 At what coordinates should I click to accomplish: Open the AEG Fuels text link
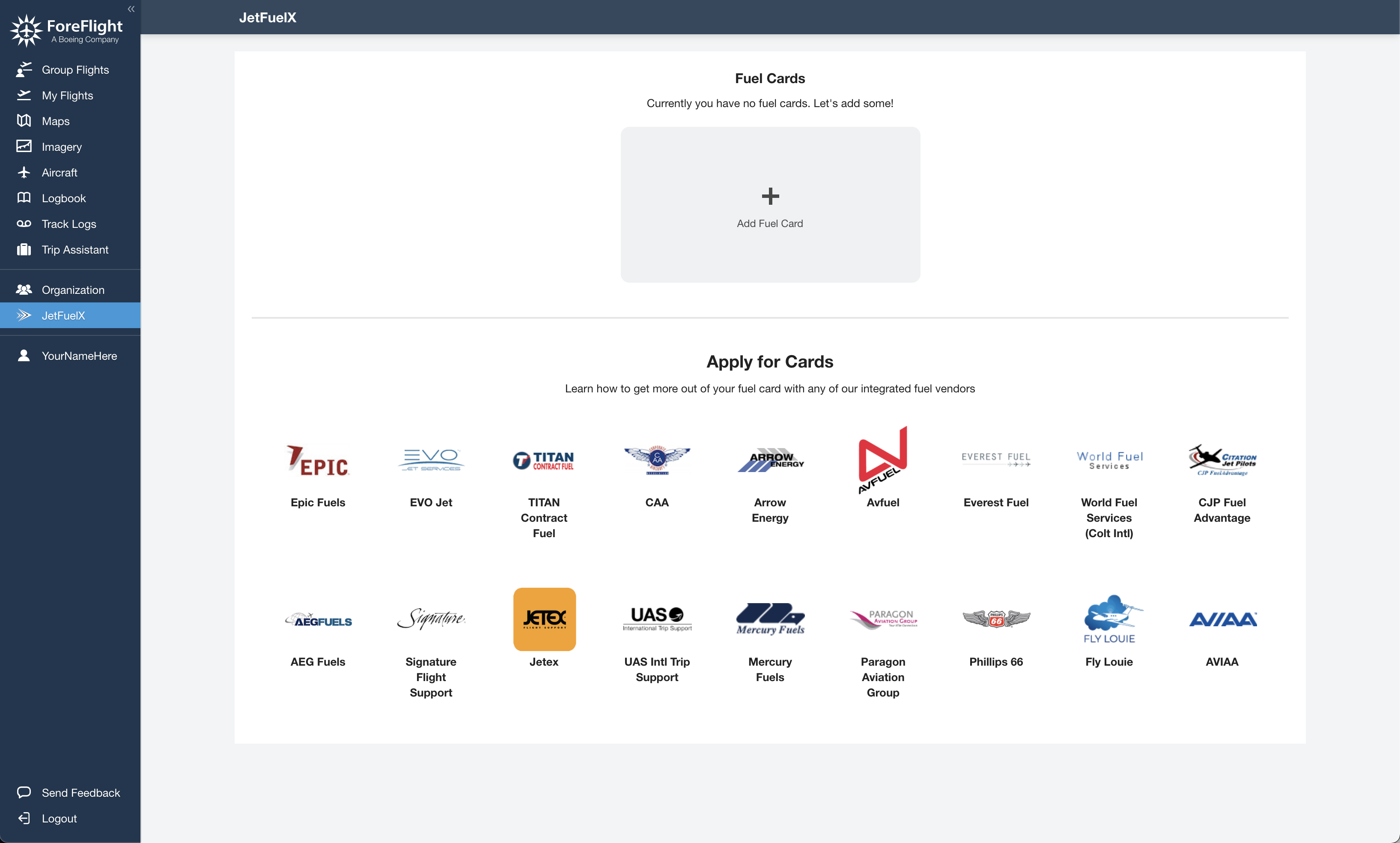coord(318,662)
